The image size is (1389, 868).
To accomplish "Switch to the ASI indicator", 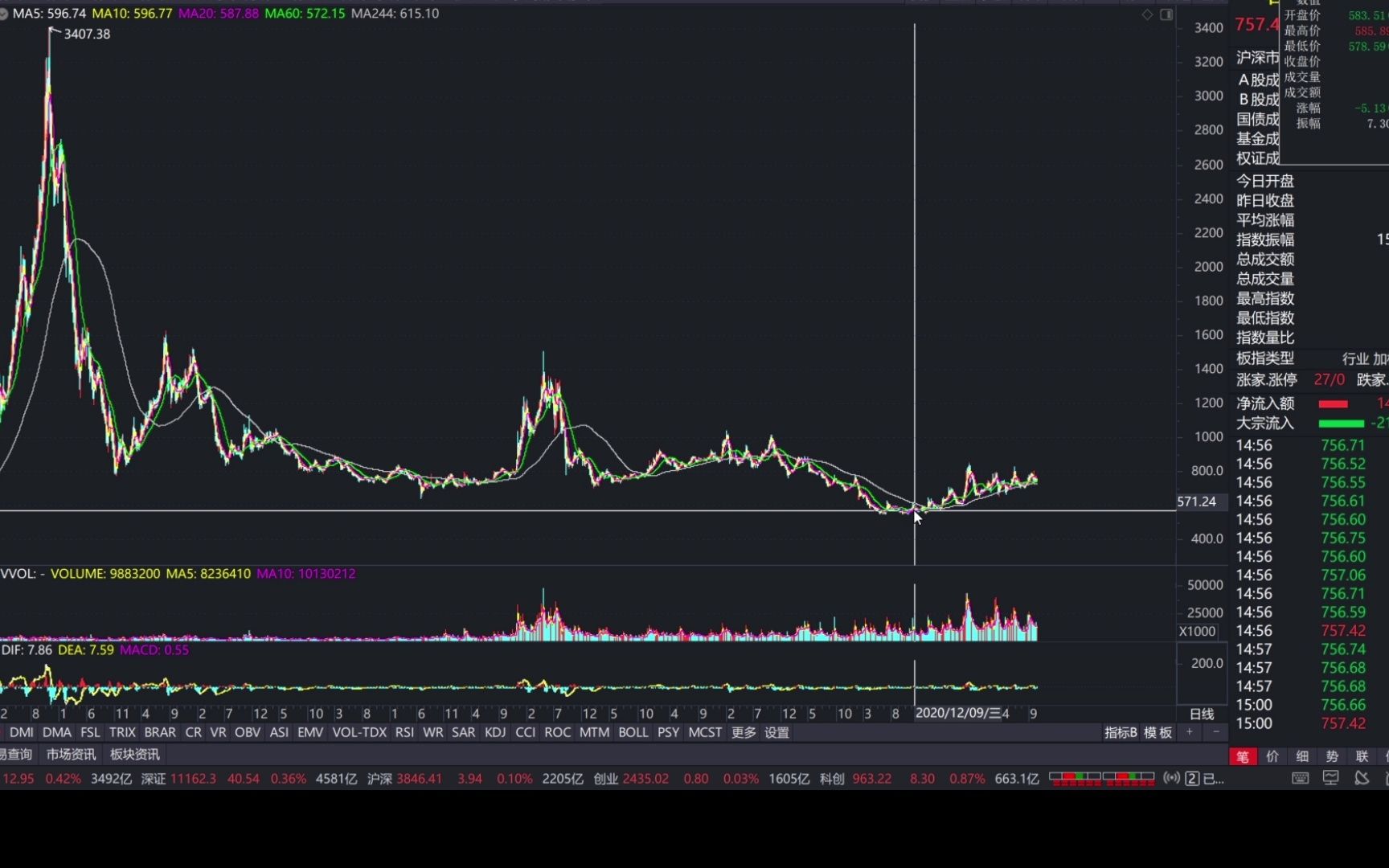I will click(x=279, y=732).
